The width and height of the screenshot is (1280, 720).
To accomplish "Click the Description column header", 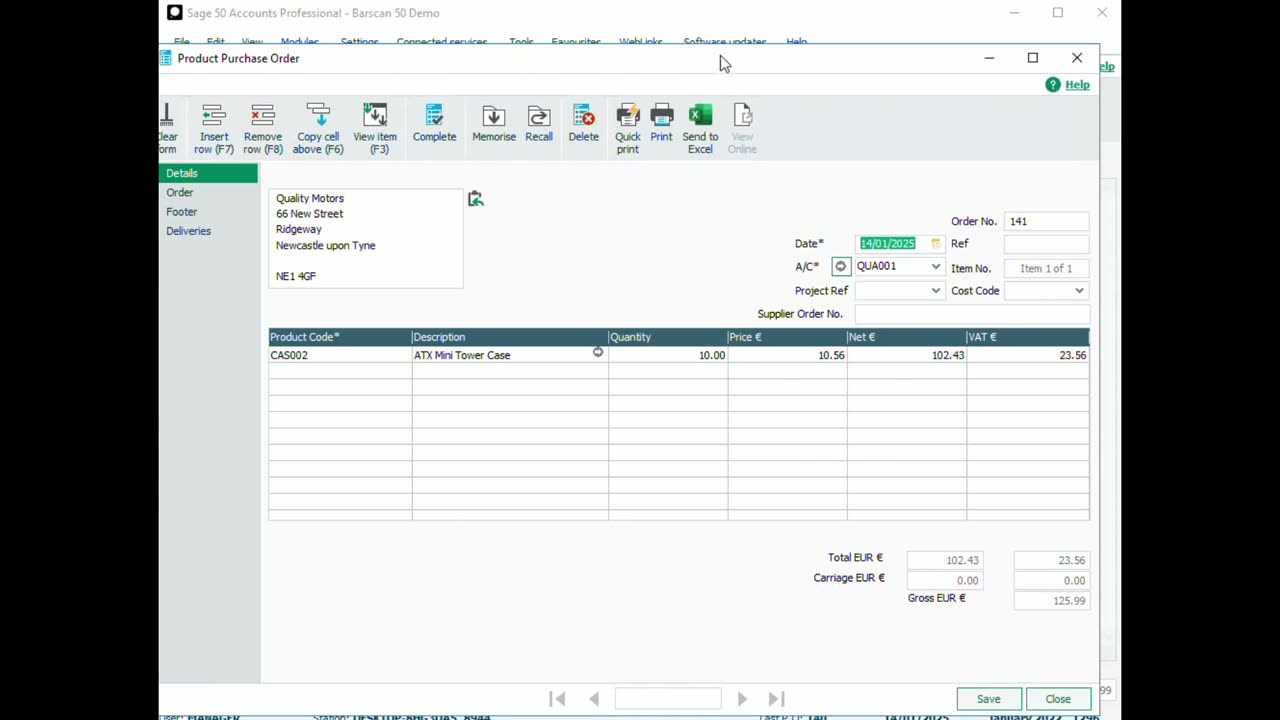I will tap(510, 337).
